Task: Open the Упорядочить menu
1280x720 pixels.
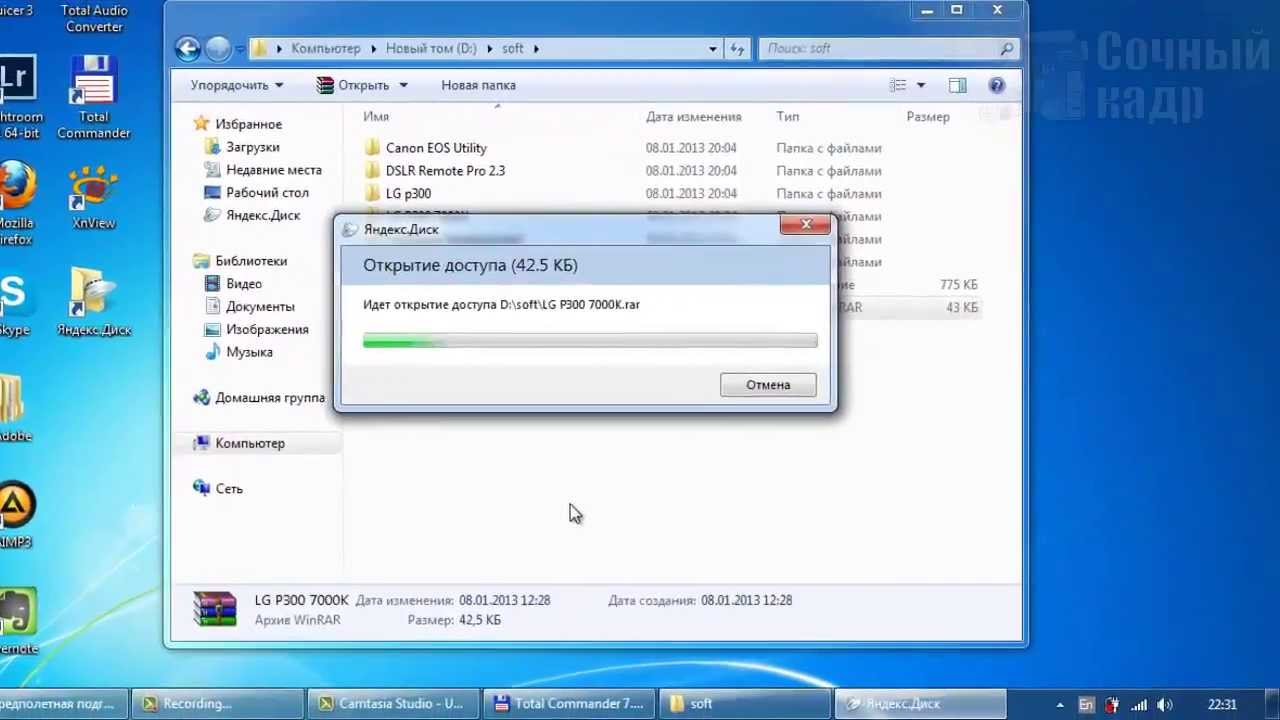Action: [237, 85]
